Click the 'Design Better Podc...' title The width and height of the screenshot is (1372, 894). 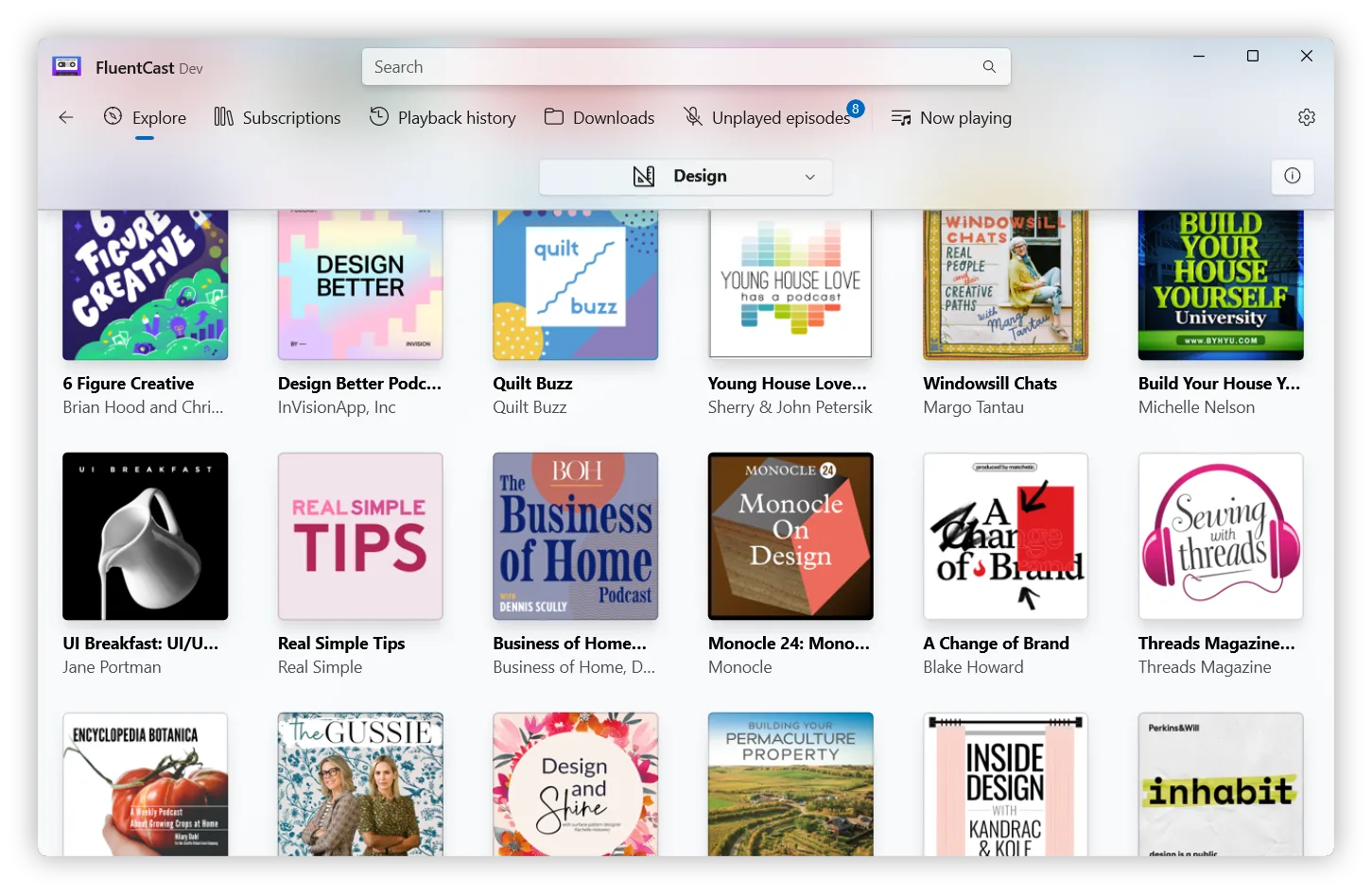359,384
